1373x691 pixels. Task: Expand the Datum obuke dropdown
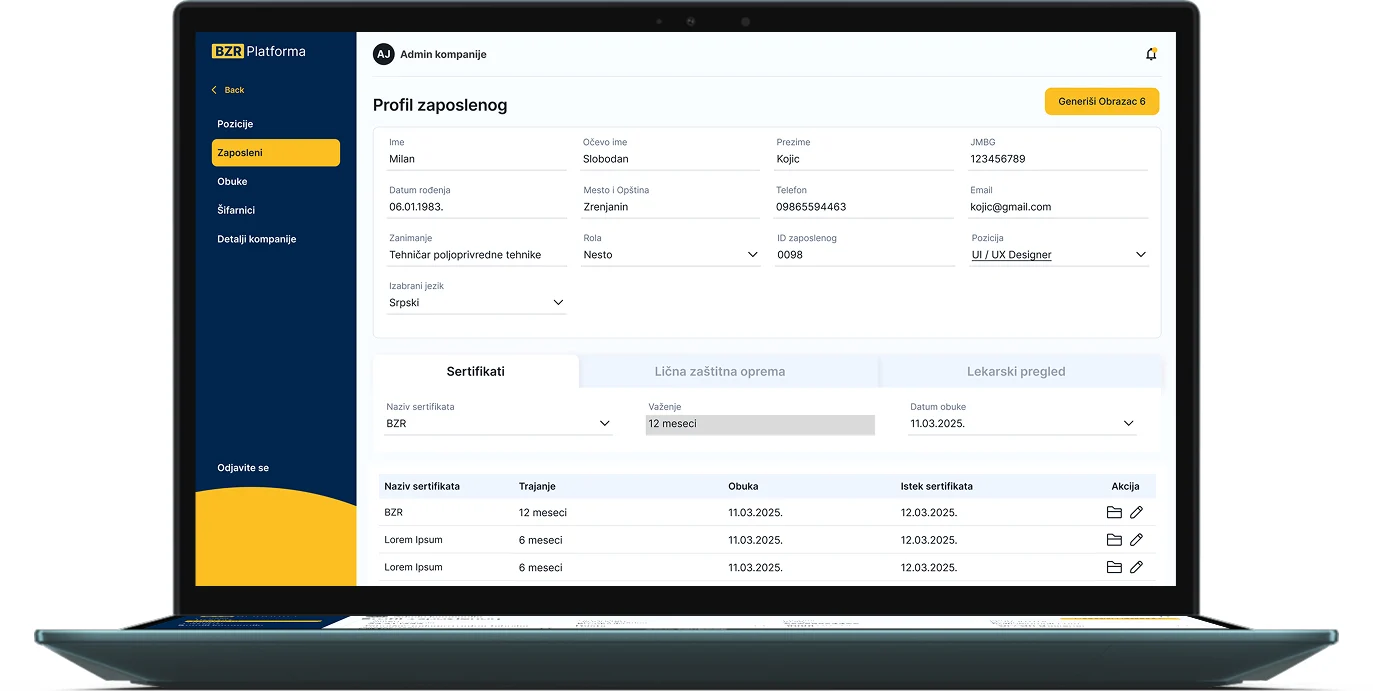click(1129, 424)
